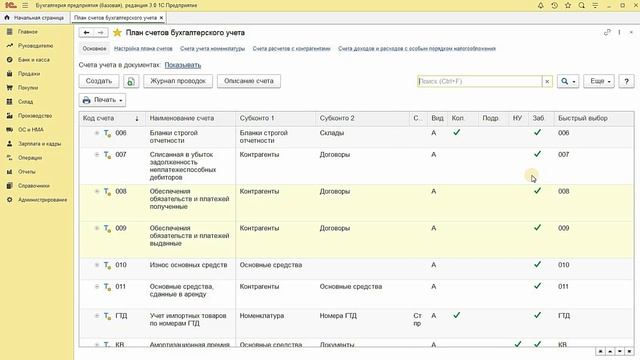The height and width of the screenshot is (360, 640).
Task: Expand account 009 row
Action: [x=97, y=228]
